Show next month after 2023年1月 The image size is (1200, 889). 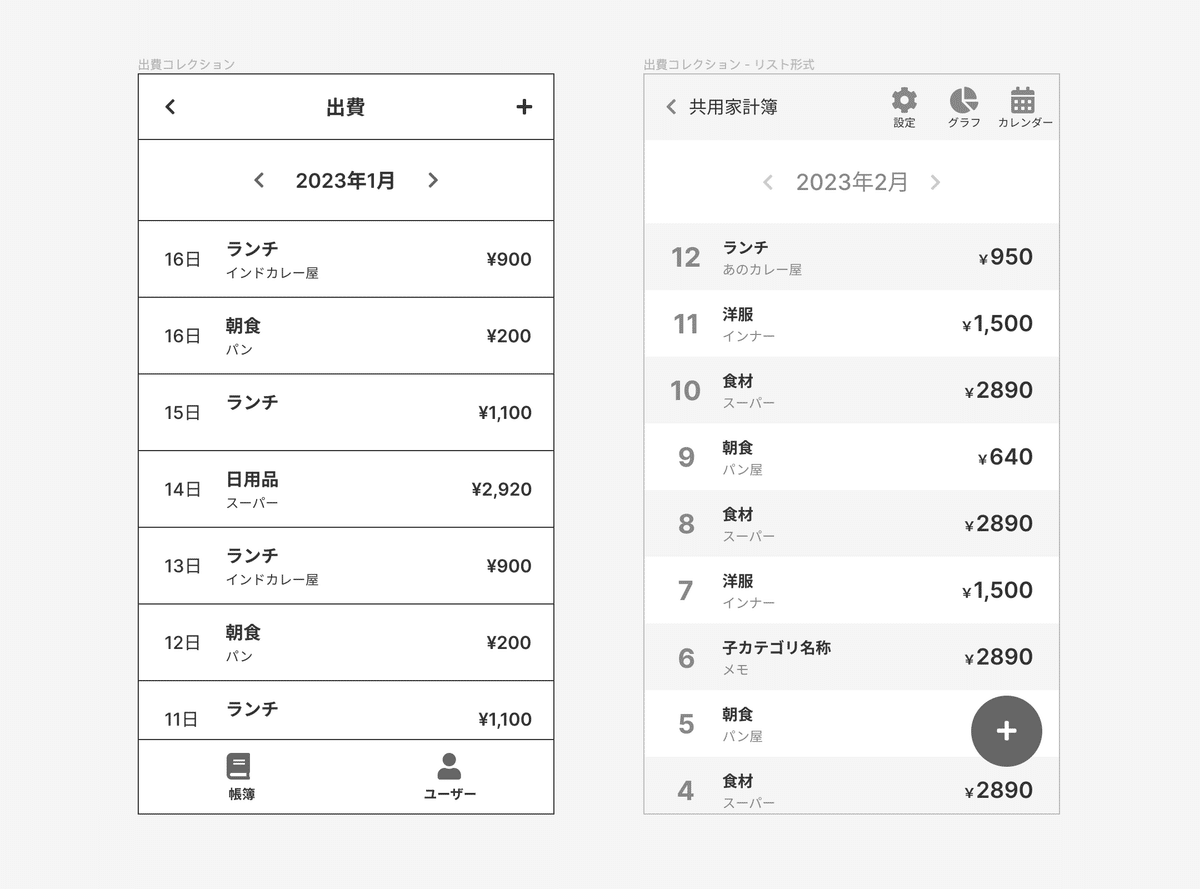pos(433,180)
